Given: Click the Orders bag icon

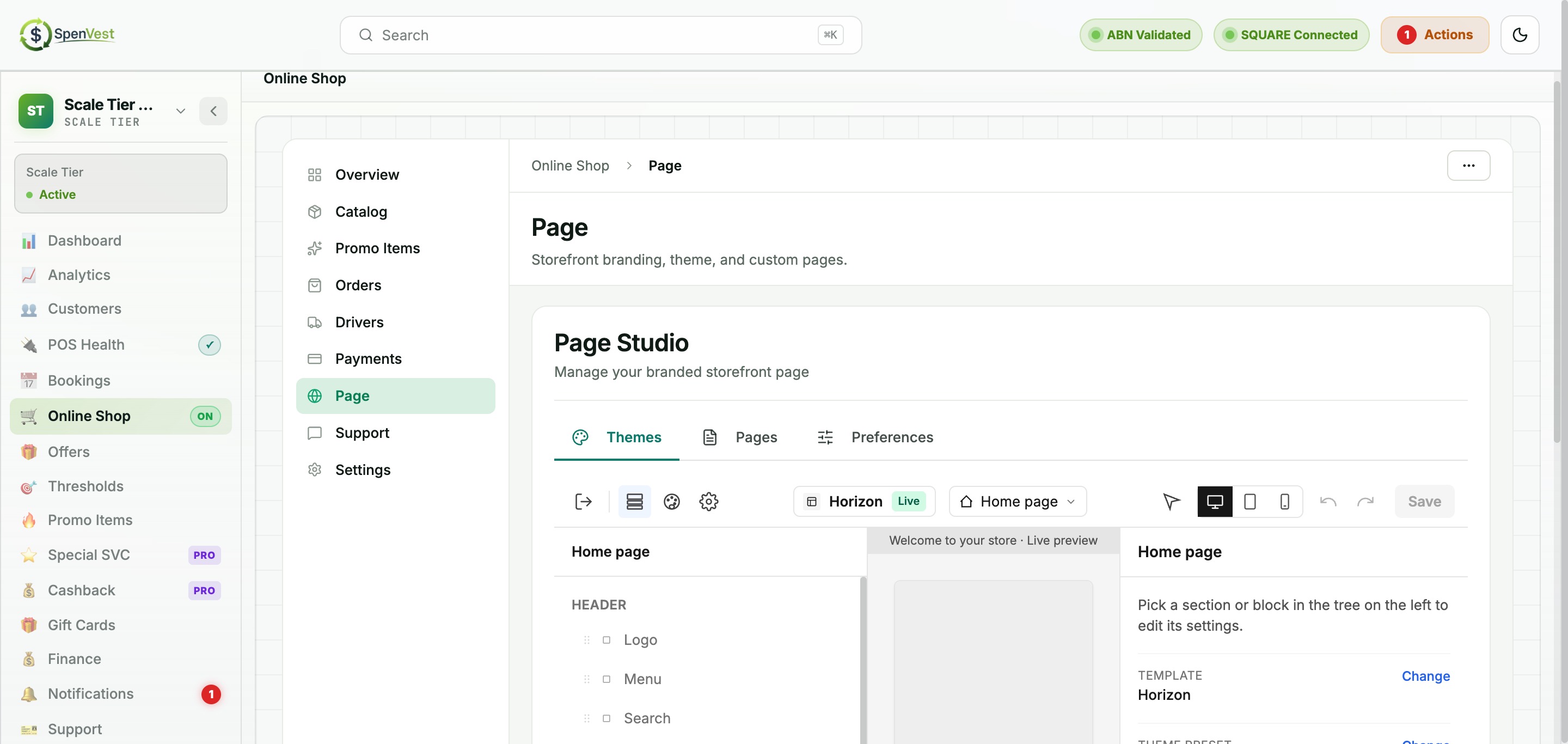Looking at the screenshot, I should click(314, 285).
